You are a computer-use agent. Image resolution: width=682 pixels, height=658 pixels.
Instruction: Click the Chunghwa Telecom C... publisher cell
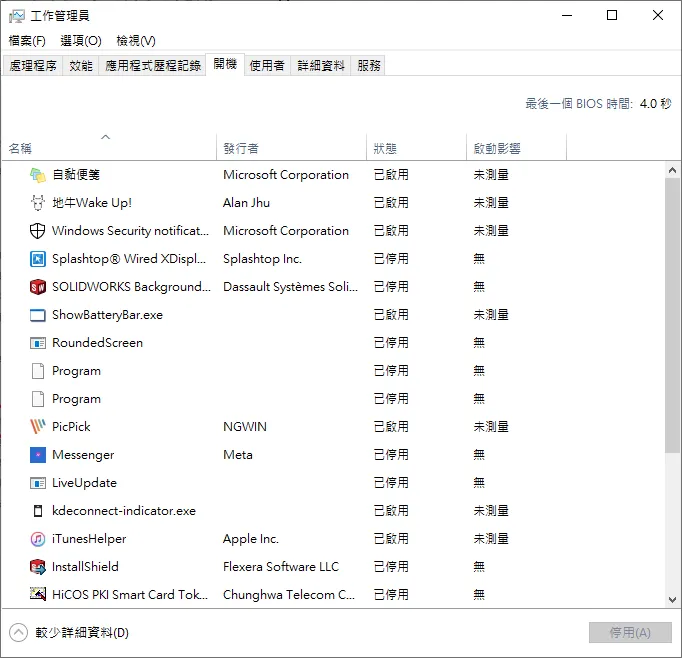pos(289,595)
